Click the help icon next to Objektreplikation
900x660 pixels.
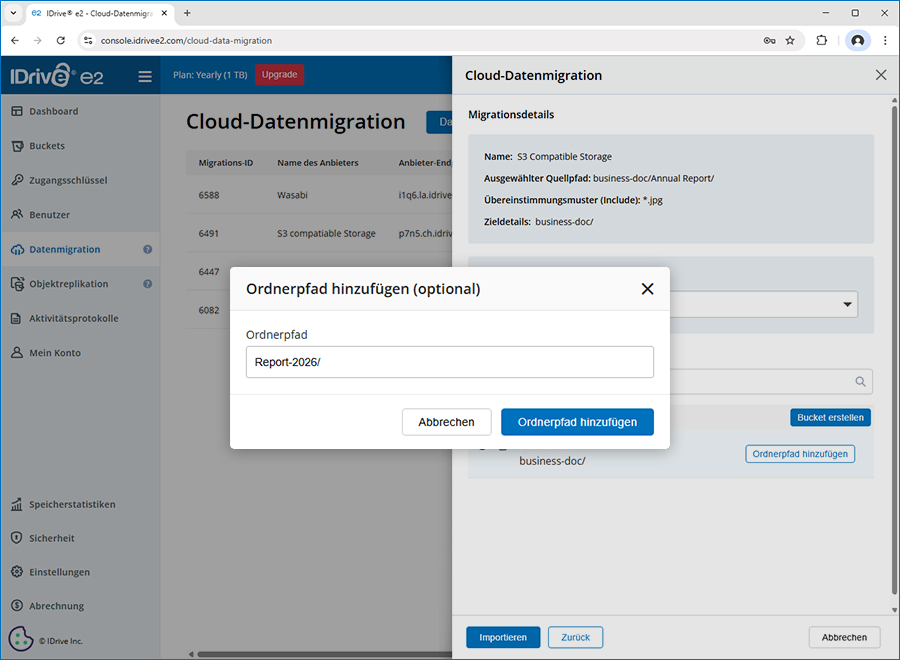[x=147, y=284]
